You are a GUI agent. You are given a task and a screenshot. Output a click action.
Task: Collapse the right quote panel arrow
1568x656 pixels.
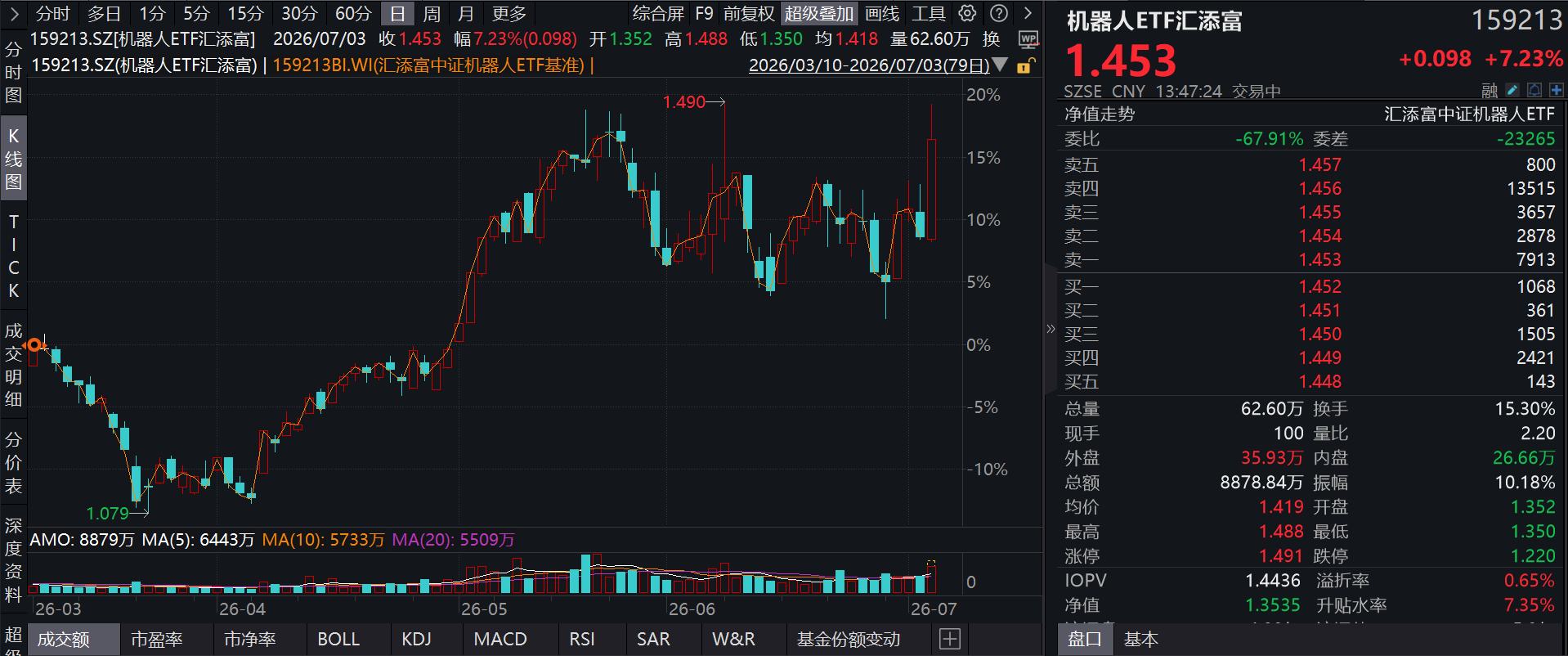tap(1051, 329)
